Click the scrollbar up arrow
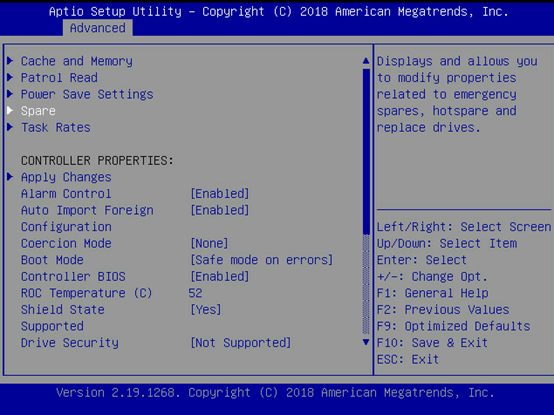554x415 pixels. click(x=366, y=61)
